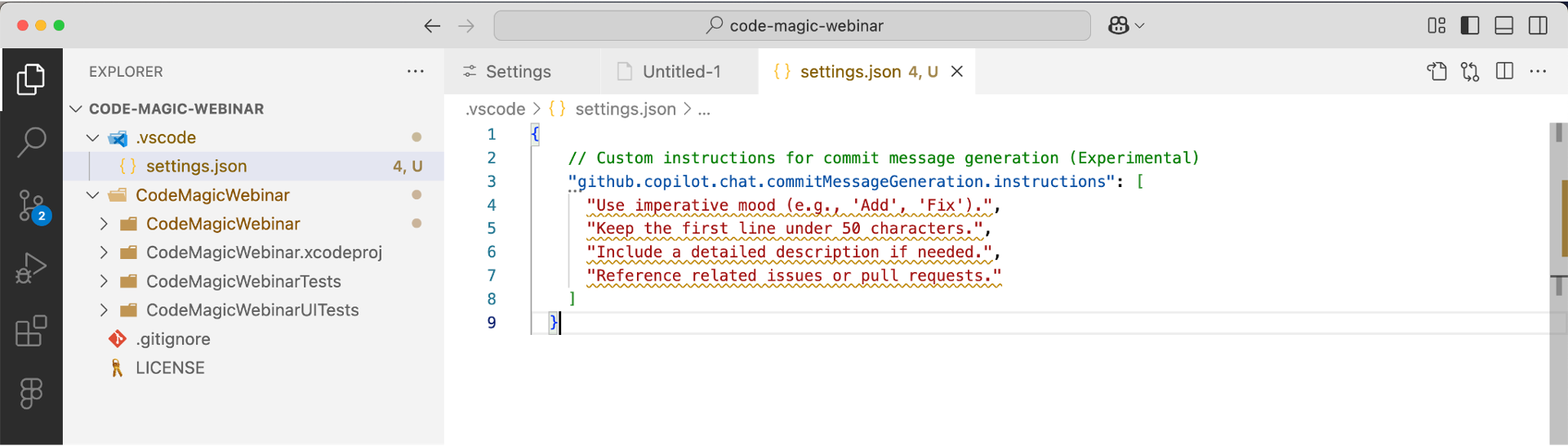Screen dimensions: 1568x446
Task: Go back using the left arrow
Action: point(432,26)
